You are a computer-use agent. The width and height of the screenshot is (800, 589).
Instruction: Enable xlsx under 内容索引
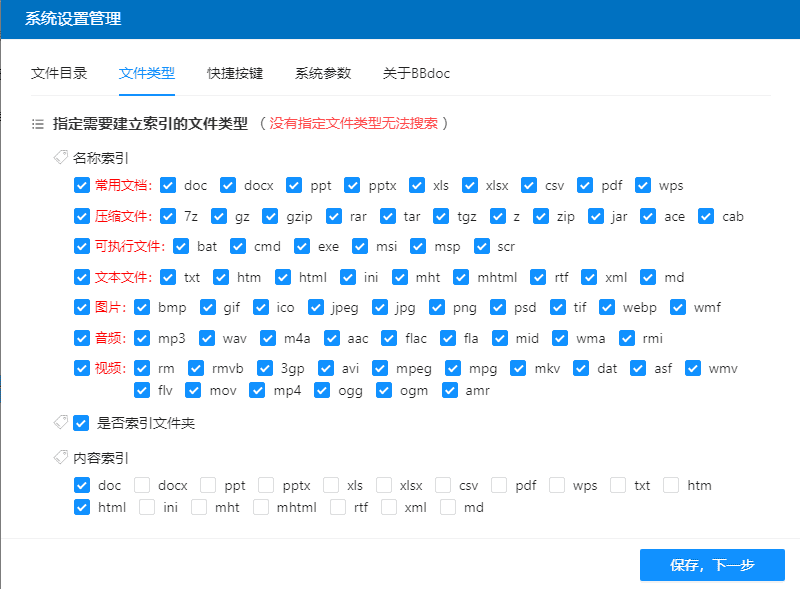(384, 485)
